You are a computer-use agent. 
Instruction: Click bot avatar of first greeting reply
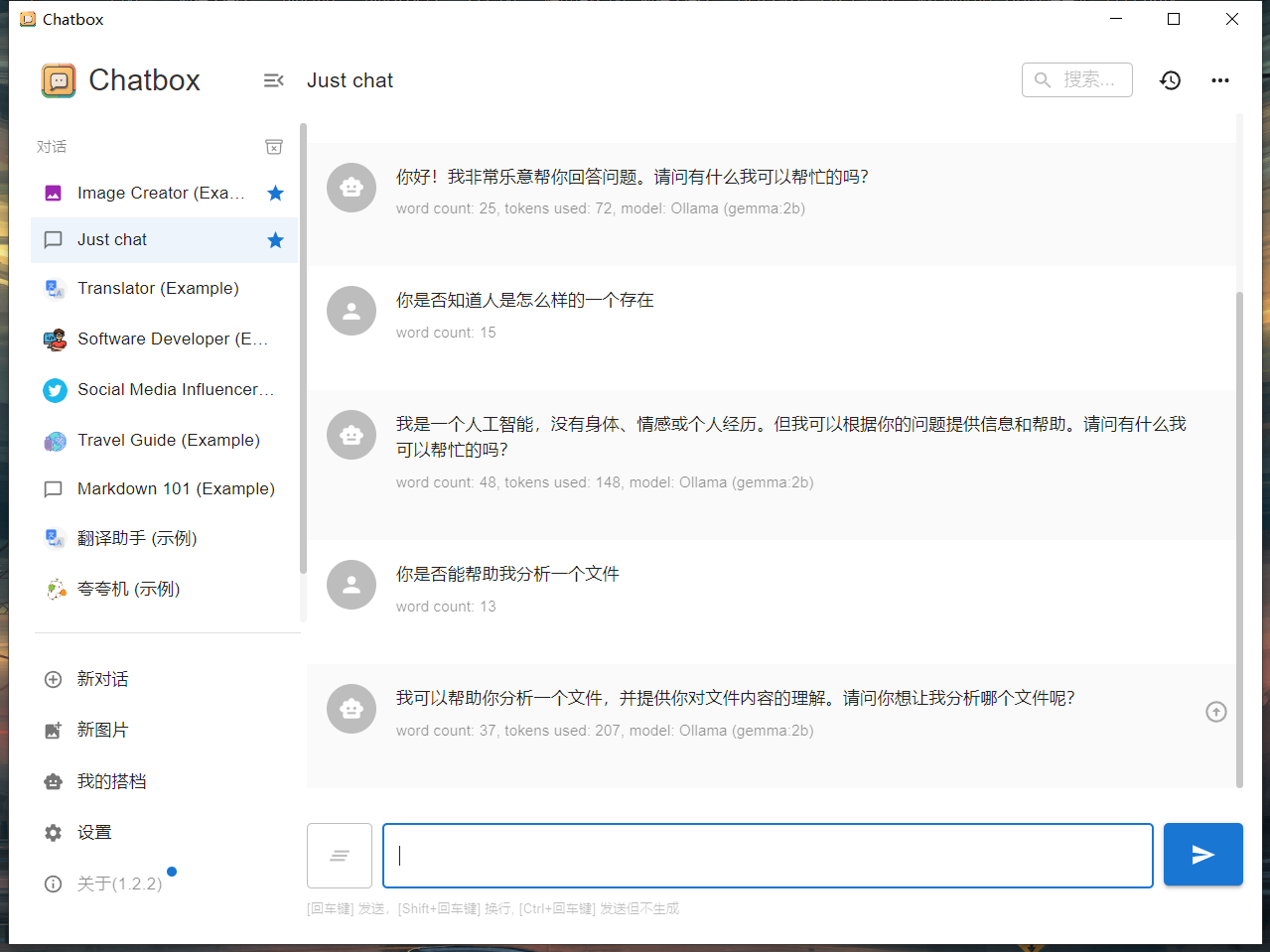tap(352, 188)
